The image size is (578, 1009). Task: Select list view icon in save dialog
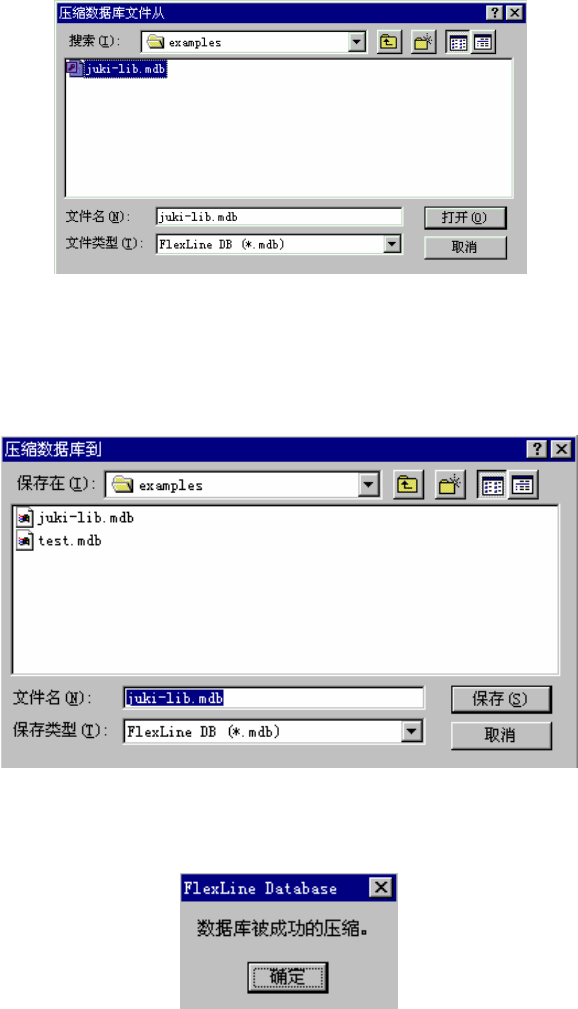493,485
